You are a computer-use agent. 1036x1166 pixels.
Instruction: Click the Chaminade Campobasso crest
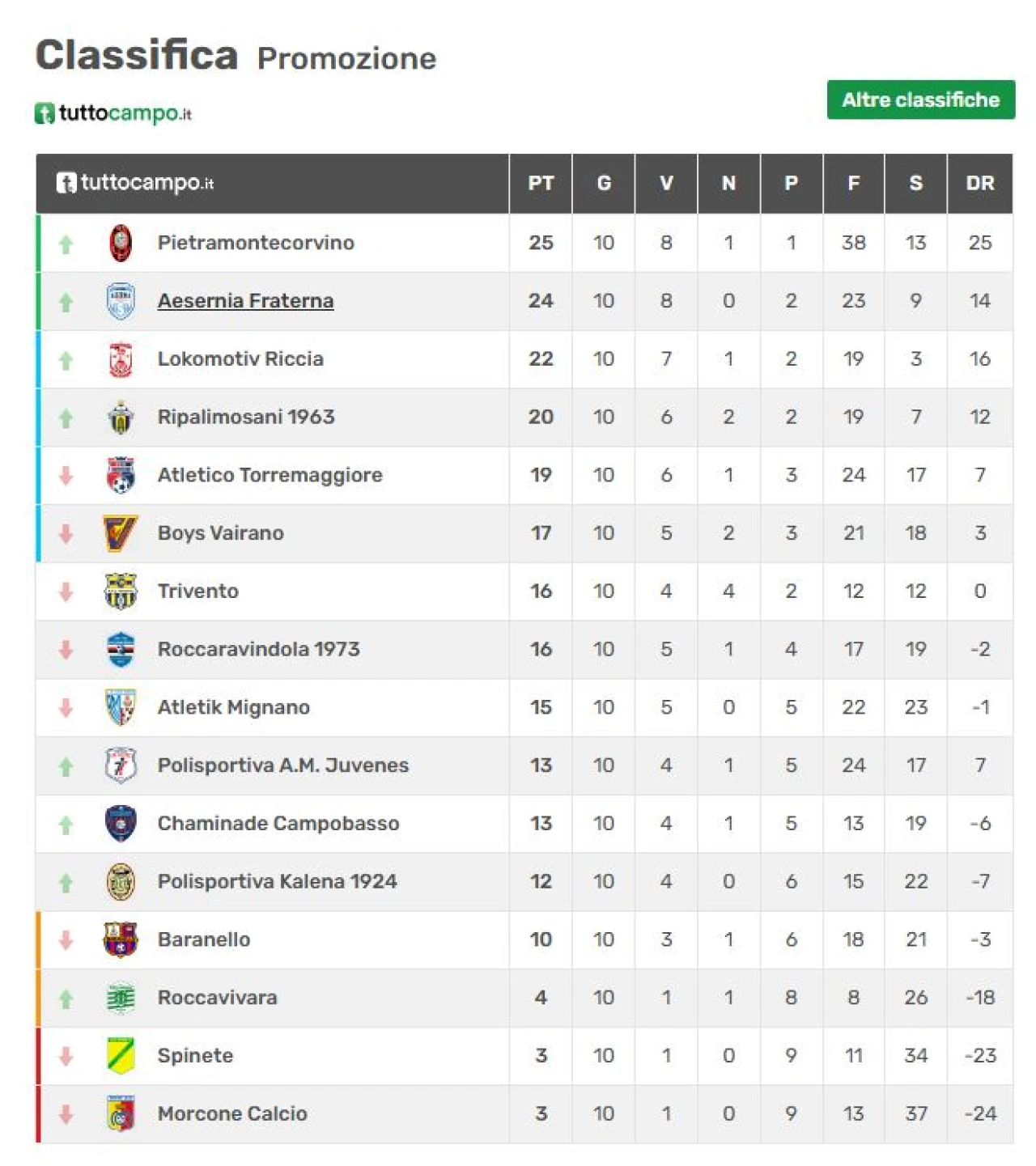point(121,824)
